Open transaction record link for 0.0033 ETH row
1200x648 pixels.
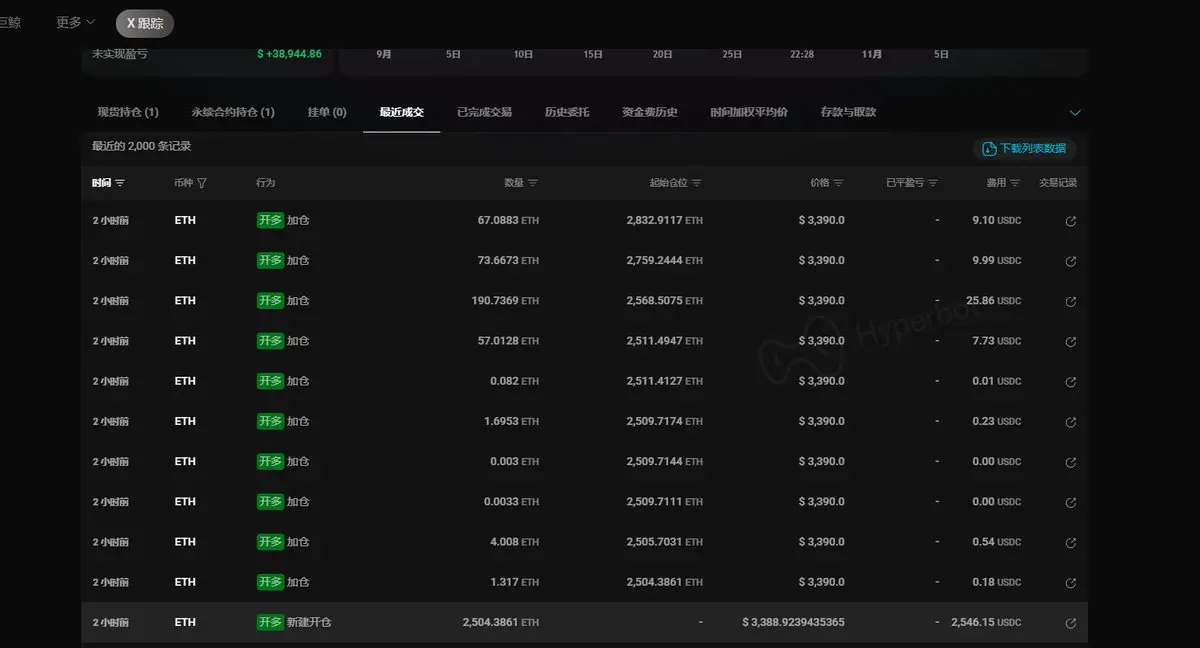[x=1071, y=502]
